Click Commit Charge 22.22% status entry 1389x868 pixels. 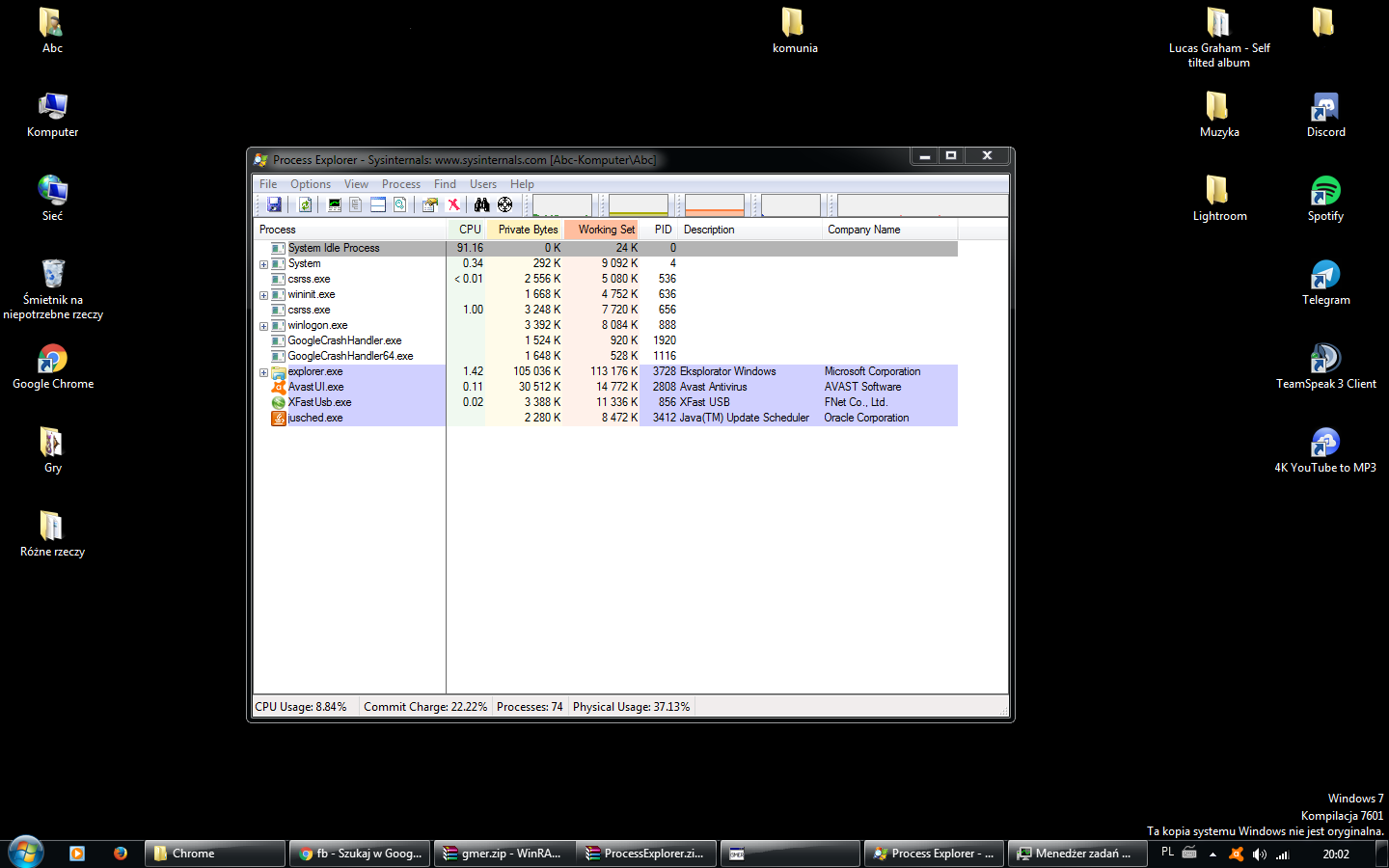425,707
